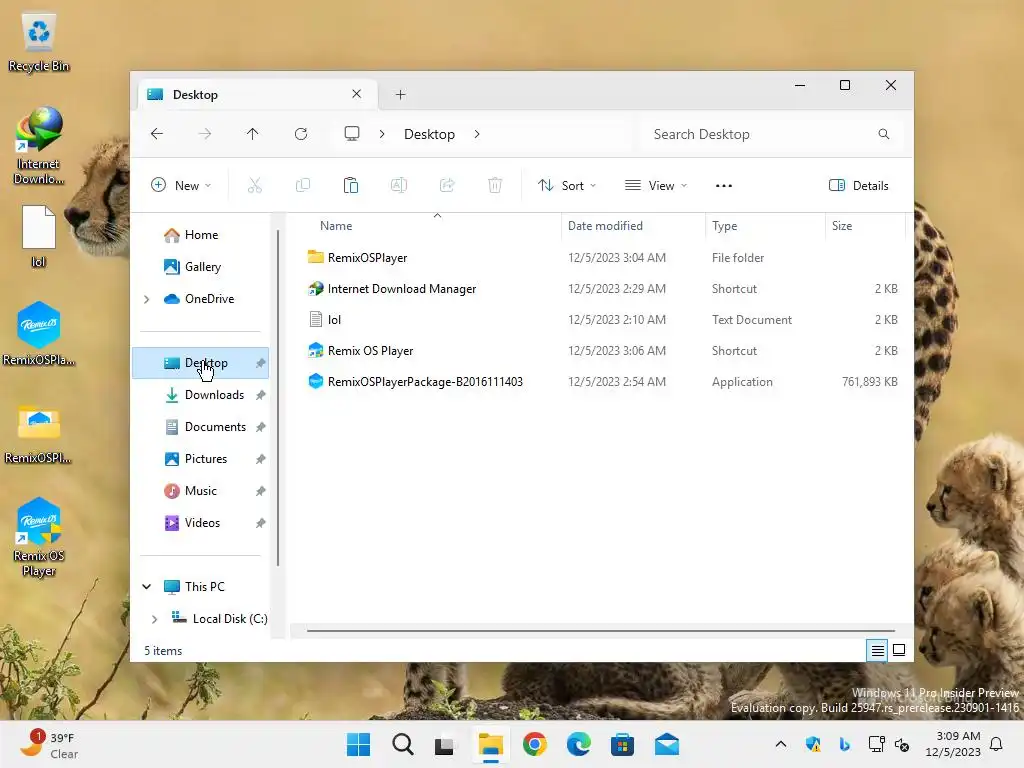1024x768 pixels.
Task: Sort by Date modified column header
Action: [x=633, y=226]
